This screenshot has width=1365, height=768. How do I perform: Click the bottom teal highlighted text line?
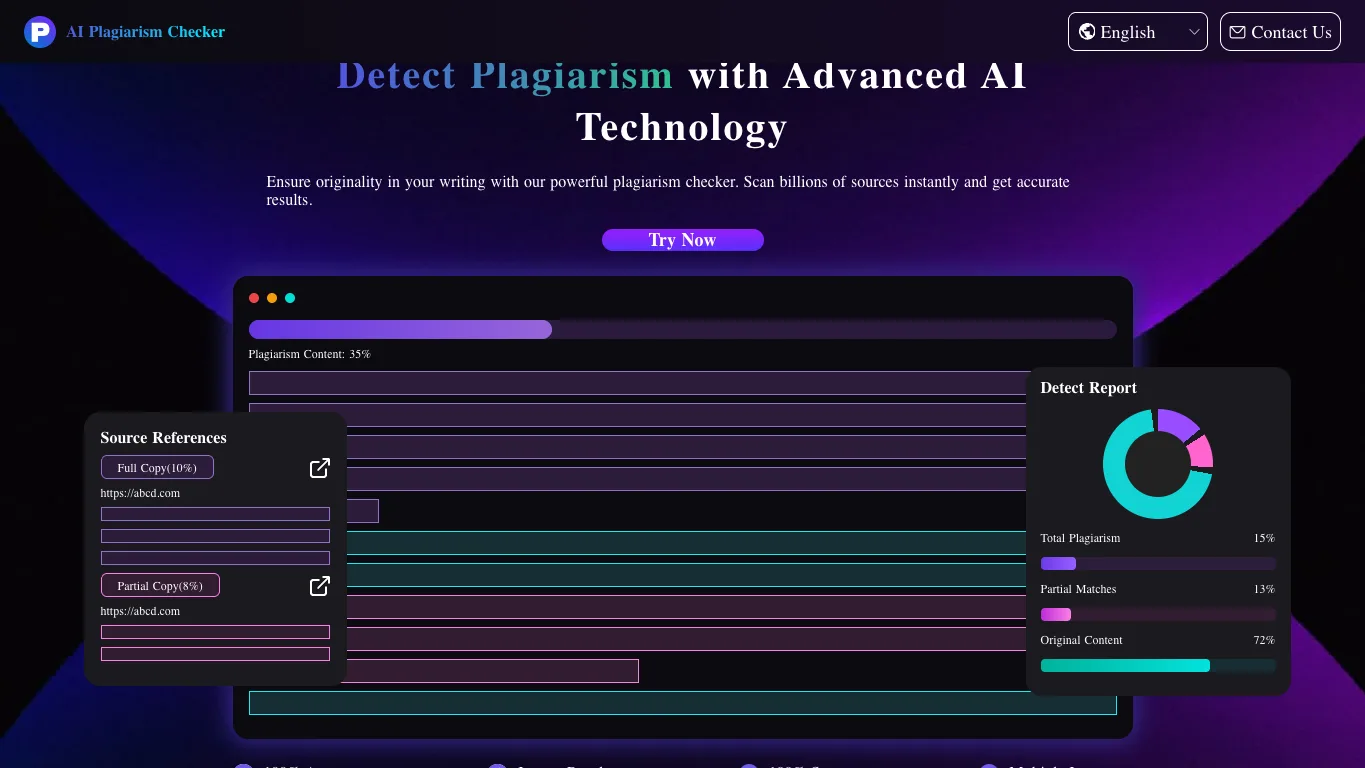[x=683, y=703]
